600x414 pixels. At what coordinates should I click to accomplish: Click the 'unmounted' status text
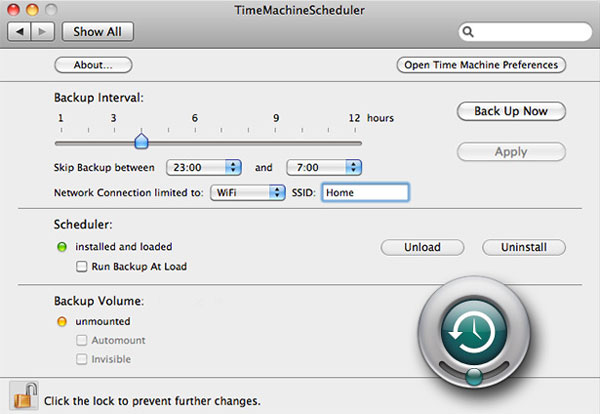[x=103, y=321]
